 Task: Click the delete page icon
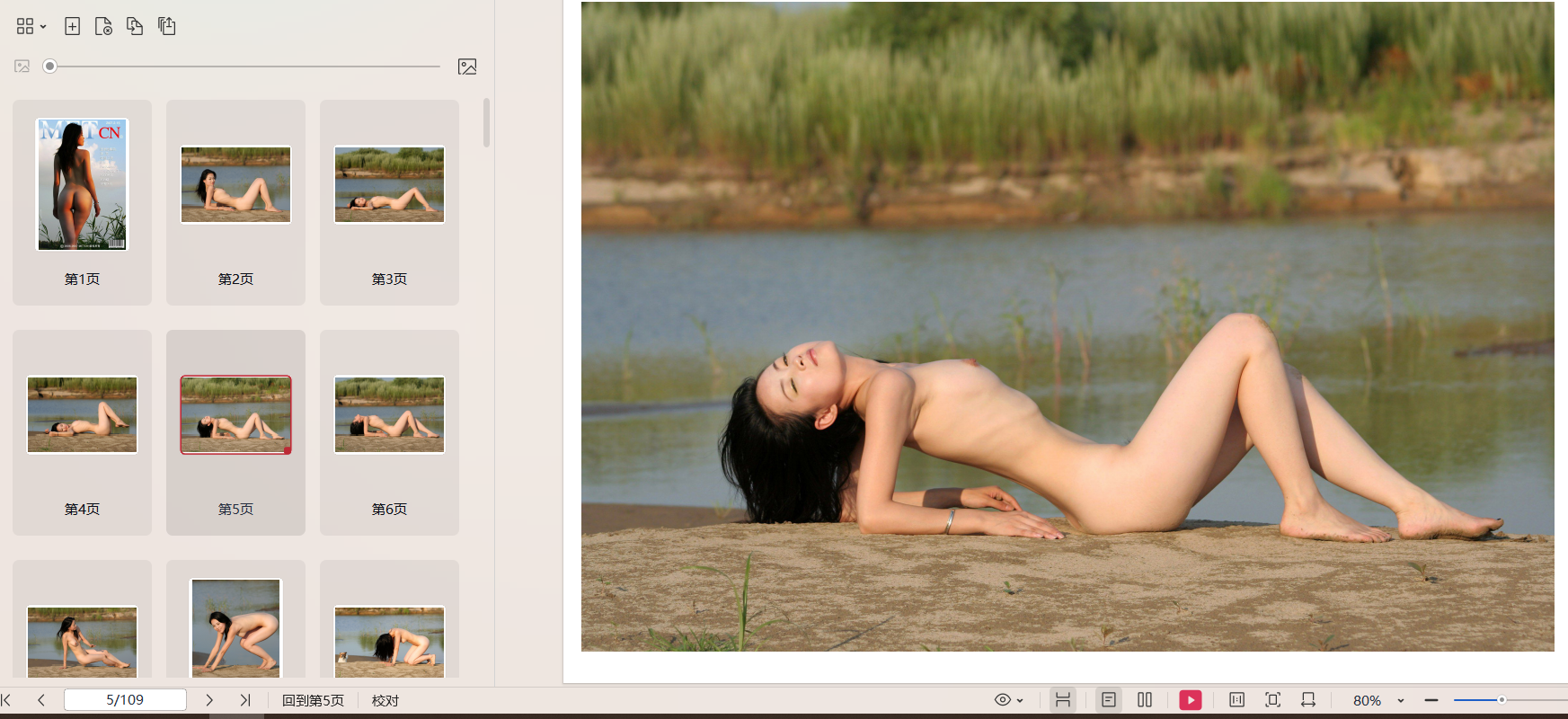103,26
